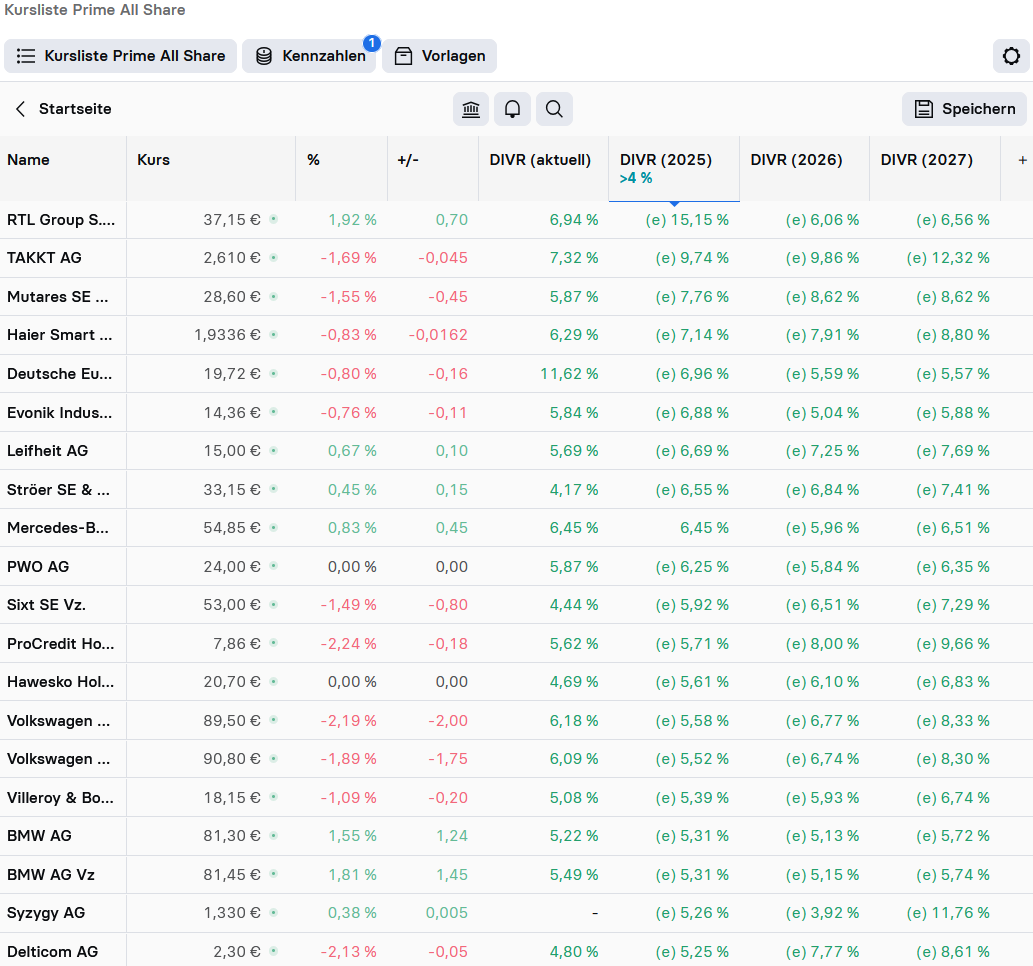Open Kursliste Prime All Share list dropdown
This screenshot has height=966, width=1033.
pyautogui.click(x=121, y=56)
